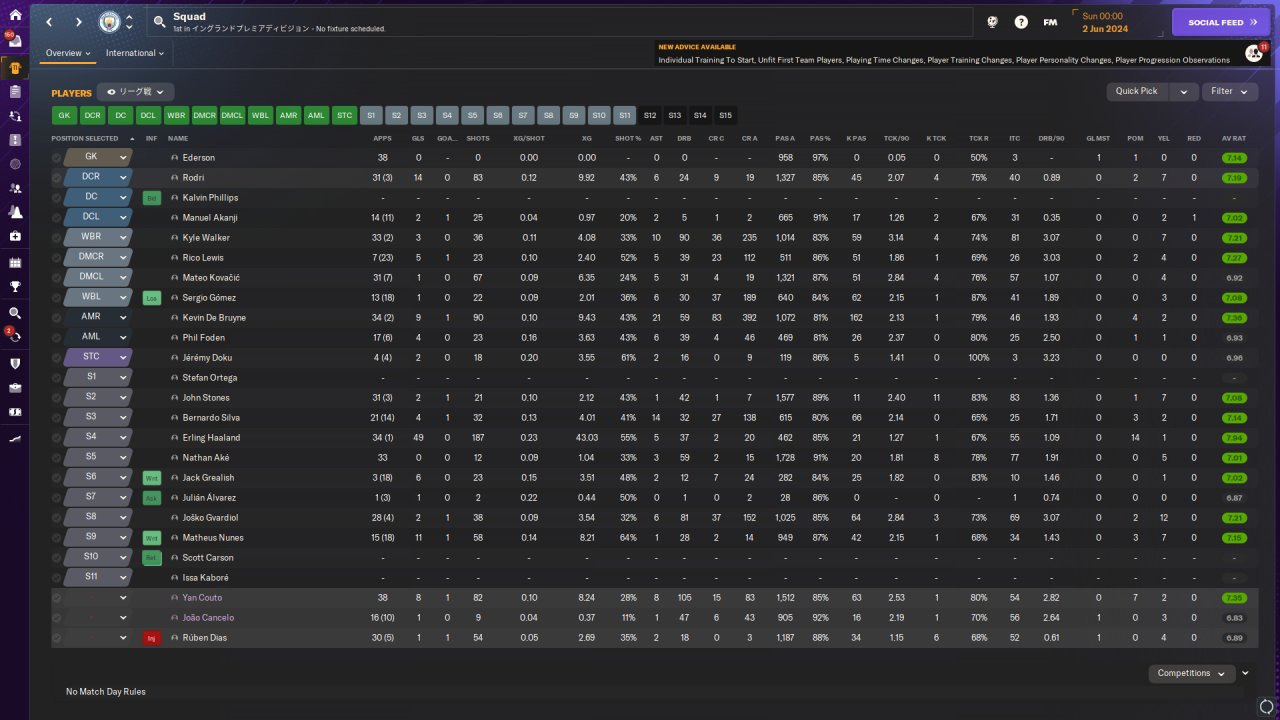The width and height of the screenshot is (1280, 720).
Task: Go back to the previous screen
Action: click(x=50, y=22)
